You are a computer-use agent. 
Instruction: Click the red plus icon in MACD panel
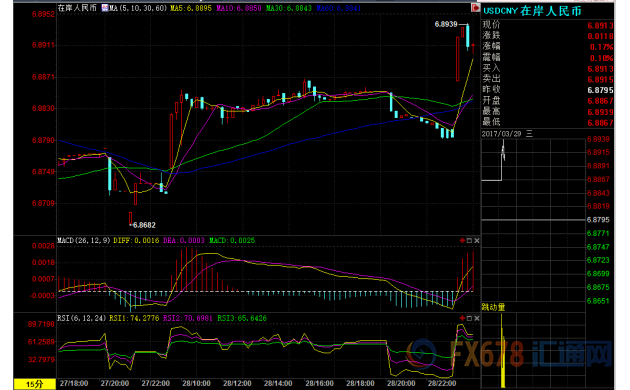click(x=462, y=240)
